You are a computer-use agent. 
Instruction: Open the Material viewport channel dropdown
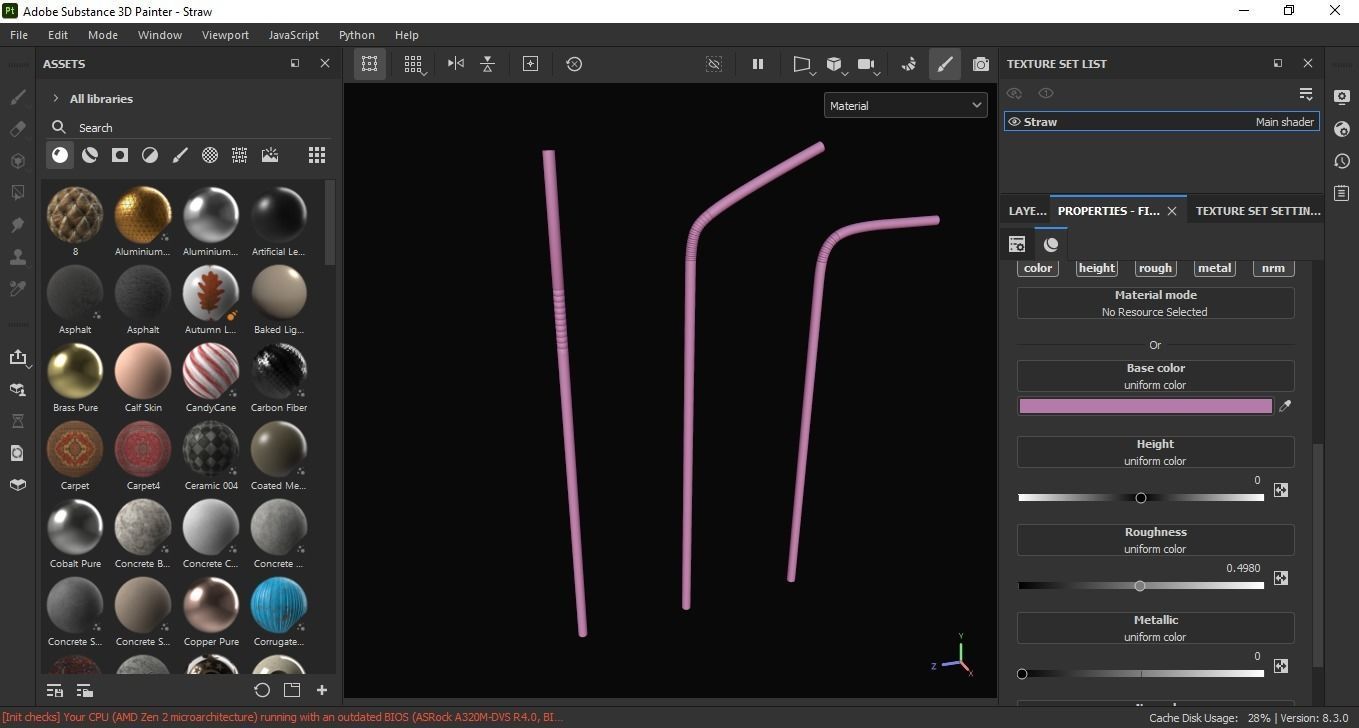tap(905, 105)
